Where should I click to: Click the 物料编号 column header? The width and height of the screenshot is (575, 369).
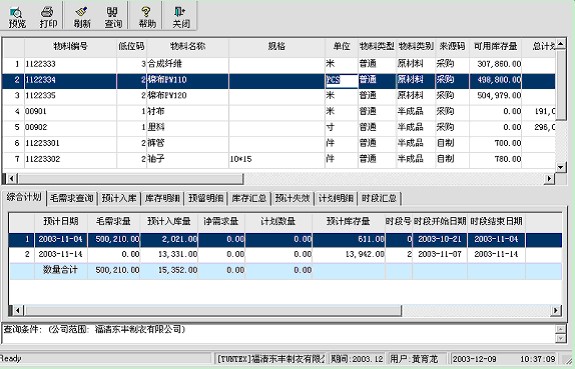70,47
